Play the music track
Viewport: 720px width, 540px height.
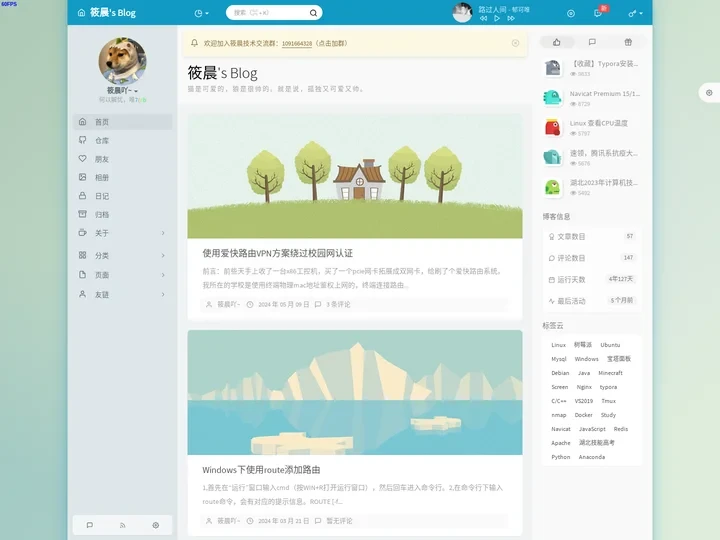tap(497, 18)
